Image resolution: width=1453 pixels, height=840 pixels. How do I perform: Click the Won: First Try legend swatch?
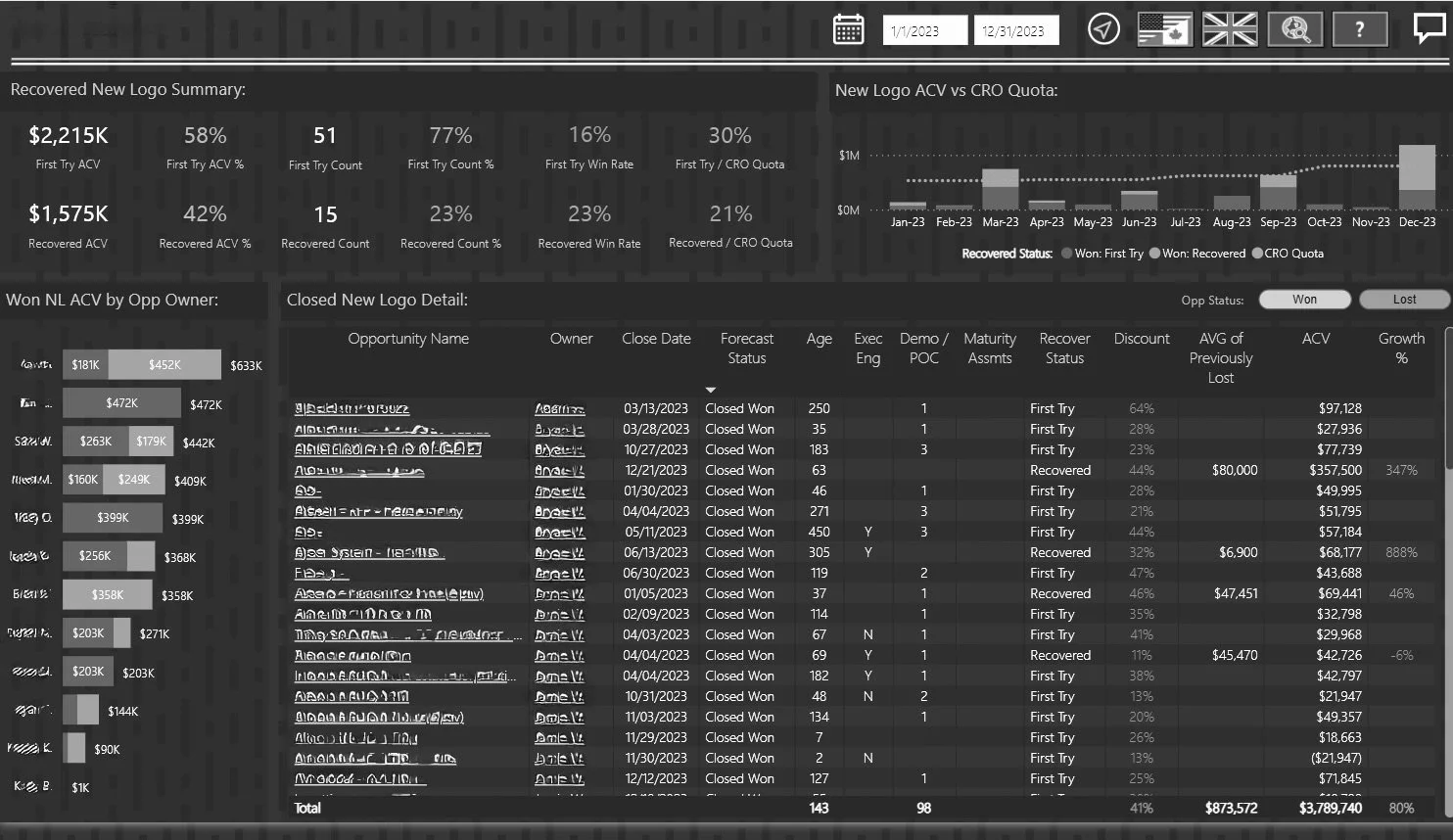pyautogui.click(x=1067, y=254)
